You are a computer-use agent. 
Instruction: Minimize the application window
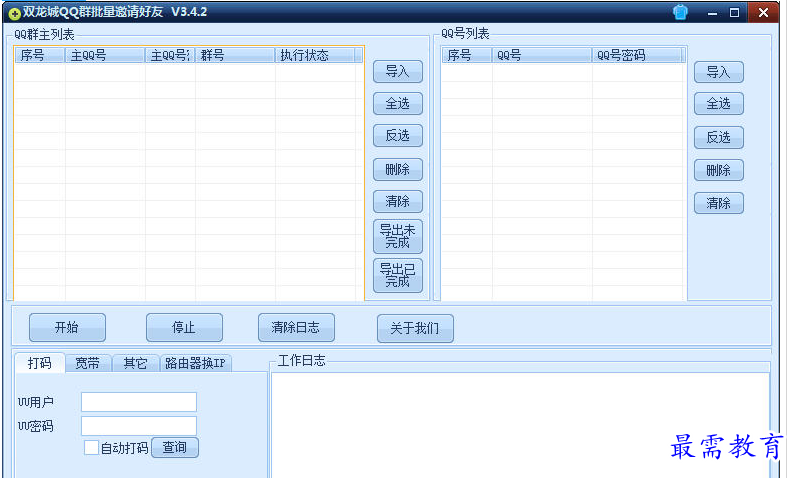point(712,13)
